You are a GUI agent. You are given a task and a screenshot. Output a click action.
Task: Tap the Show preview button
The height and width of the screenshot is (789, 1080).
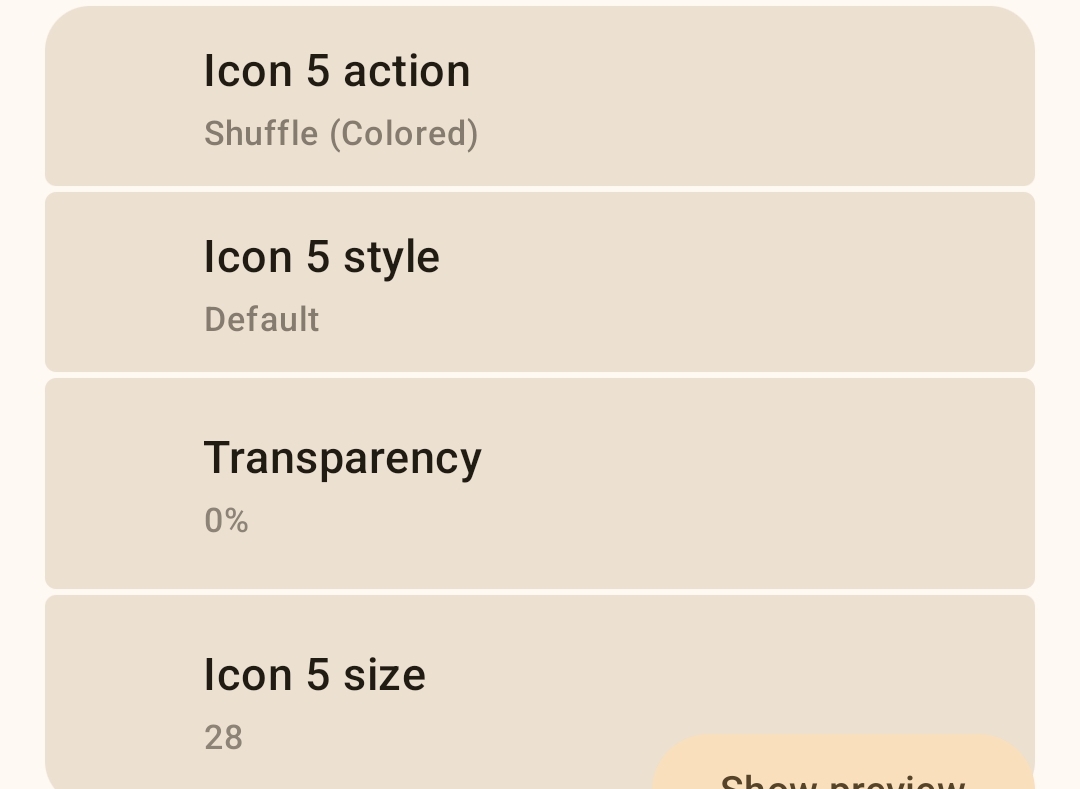point(842,772)
